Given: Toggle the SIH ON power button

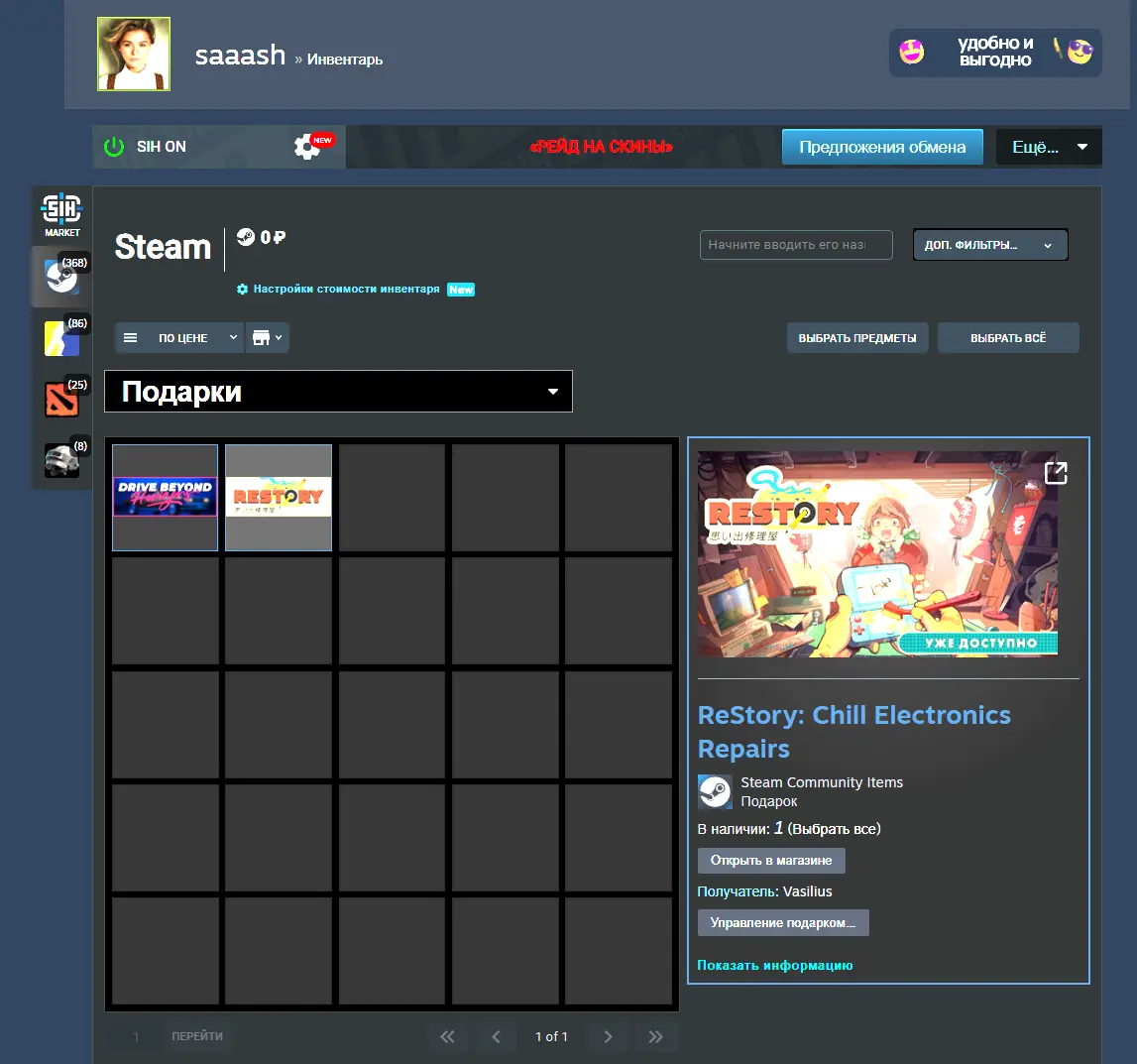Looking at the screenshot, I should (x=114, y=147).
